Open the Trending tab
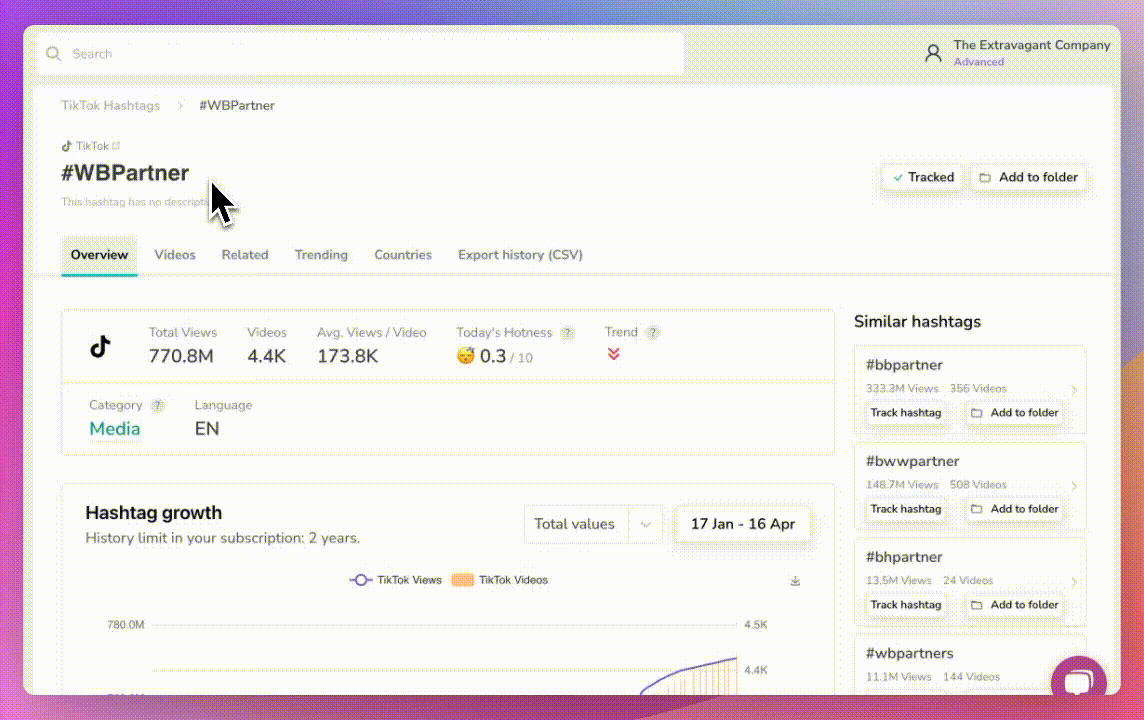 click(x=321, y=255)
